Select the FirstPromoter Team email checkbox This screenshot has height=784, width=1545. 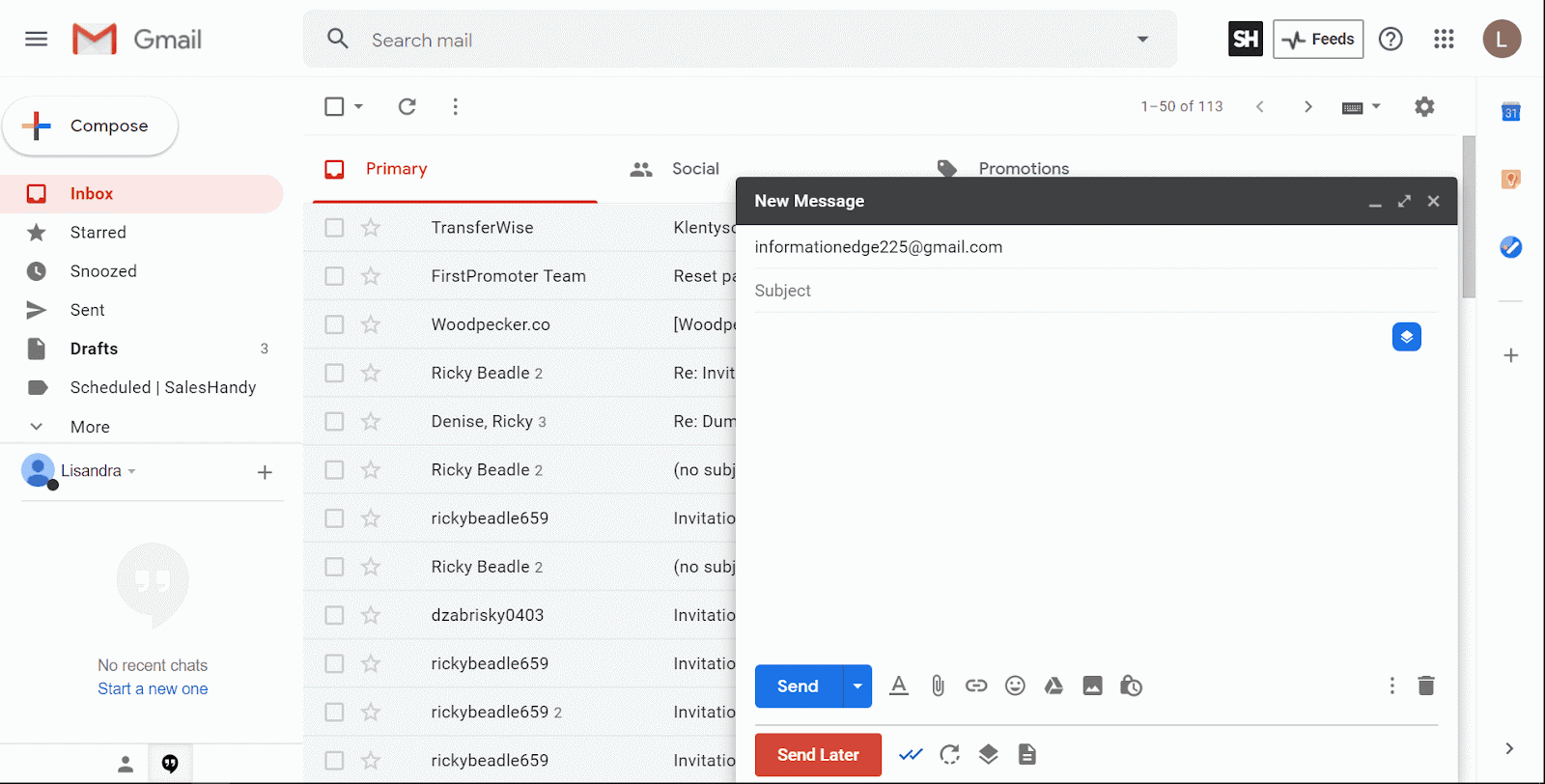pyautogui.click(x=334, y=276)
